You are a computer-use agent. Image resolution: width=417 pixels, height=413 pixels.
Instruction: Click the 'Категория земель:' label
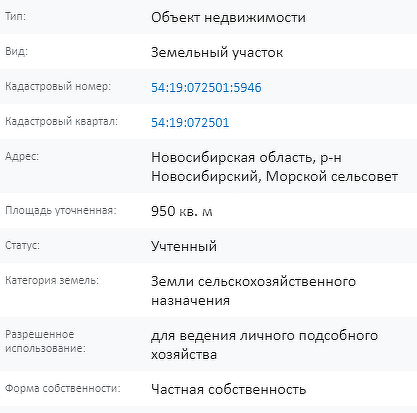52,280
